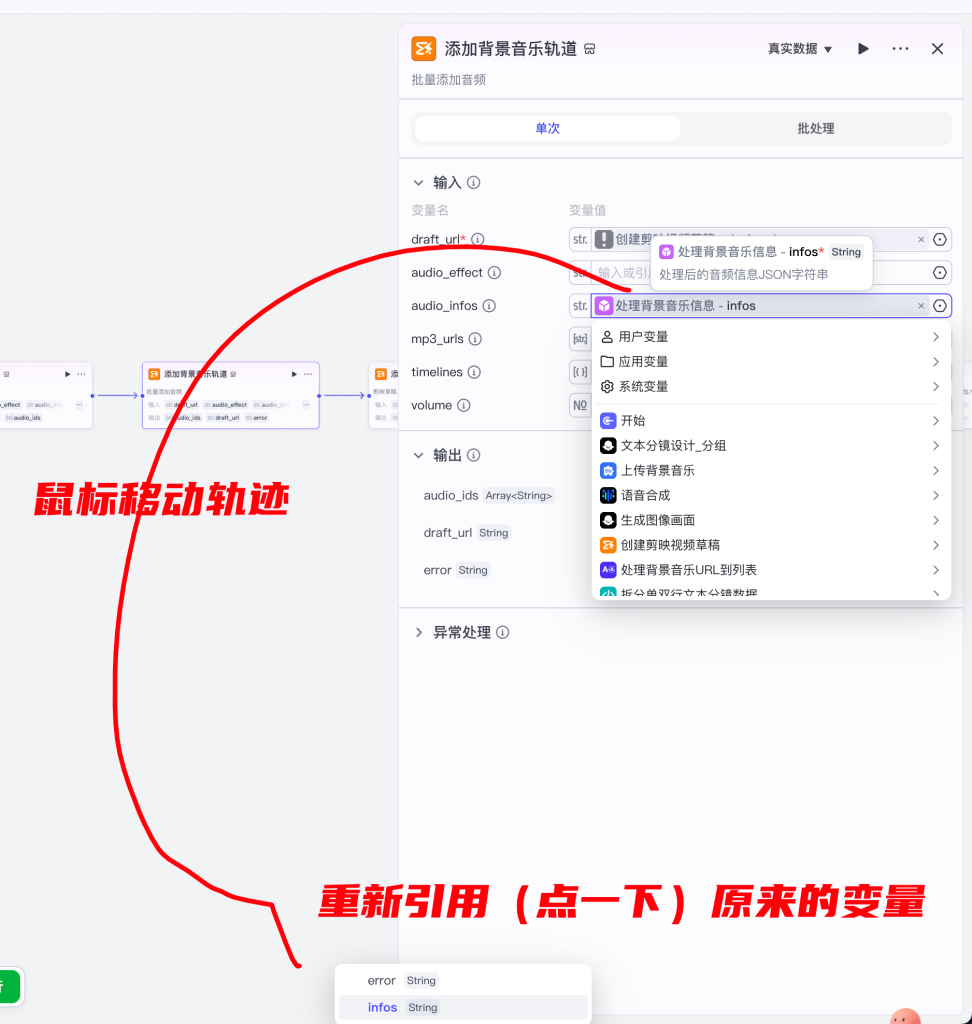Open the three-dot more options menu
Screen dimensions: 972x1024
[900, 49]
